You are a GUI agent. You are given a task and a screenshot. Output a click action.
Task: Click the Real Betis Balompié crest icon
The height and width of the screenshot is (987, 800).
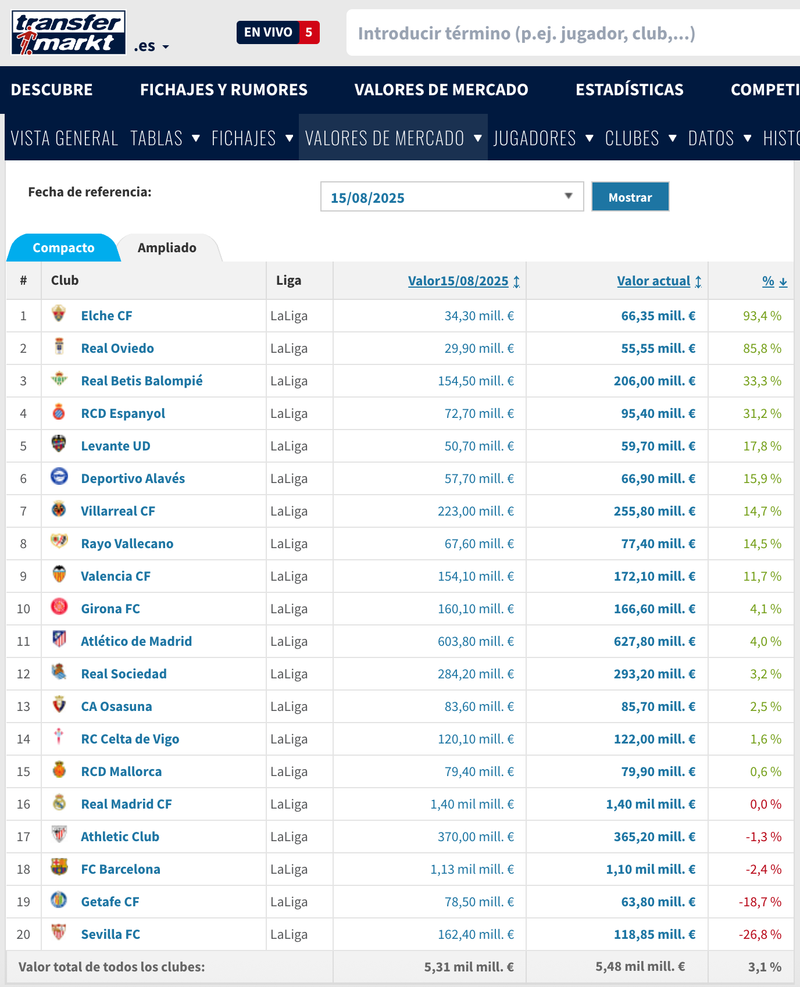[60, 380]
